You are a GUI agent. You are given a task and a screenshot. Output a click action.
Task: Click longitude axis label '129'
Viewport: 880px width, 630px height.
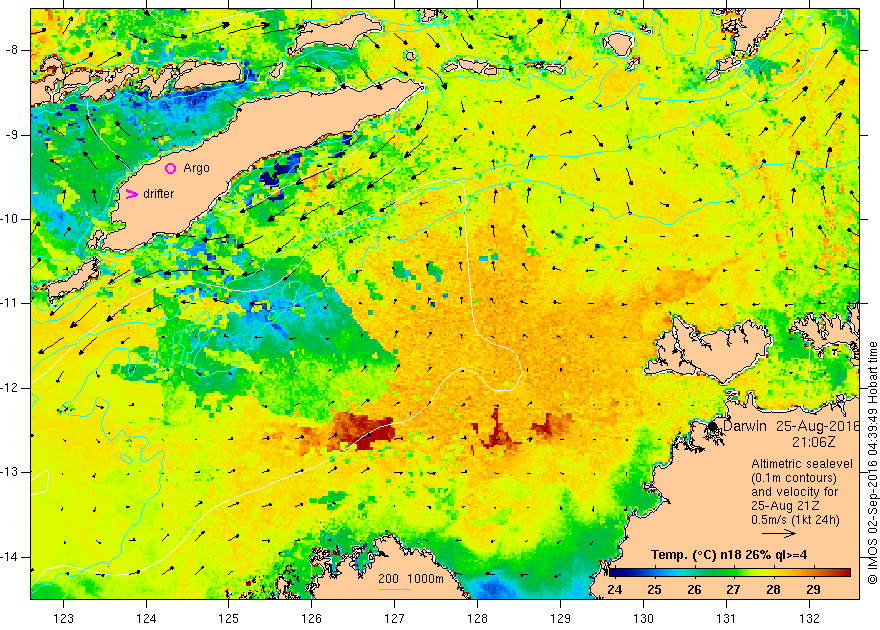[561, 618]
